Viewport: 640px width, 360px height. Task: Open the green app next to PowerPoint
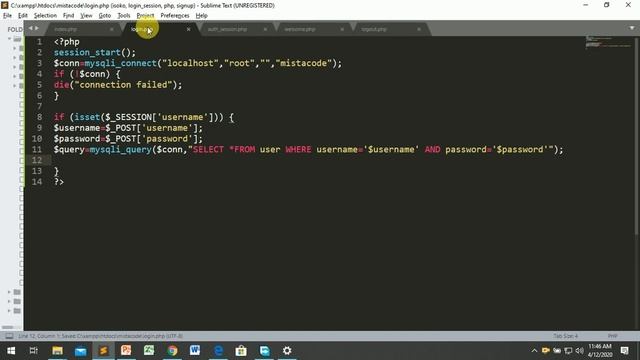pos(149,351)
